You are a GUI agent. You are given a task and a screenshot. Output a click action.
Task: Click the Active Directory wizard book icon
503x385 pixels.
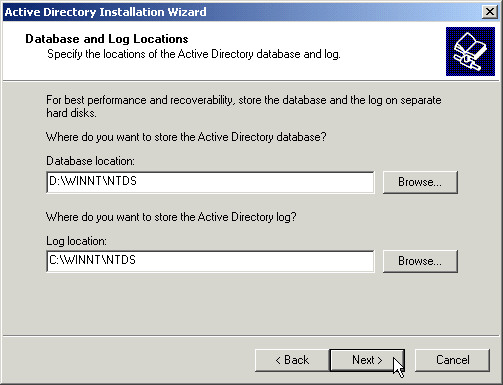click(x=470, y=52)
